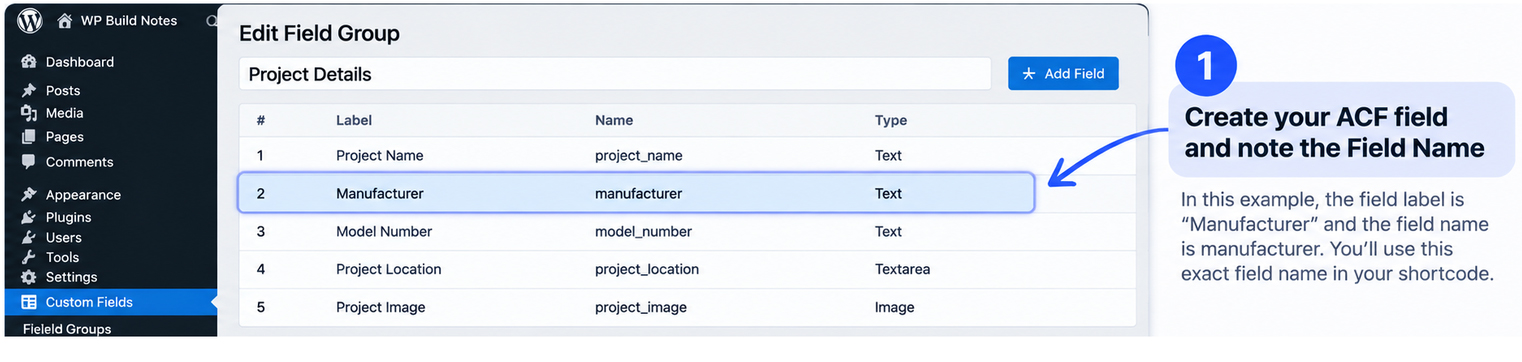Click row number 4 handle
1522x362 pixels.
click(x=261, y=269)
